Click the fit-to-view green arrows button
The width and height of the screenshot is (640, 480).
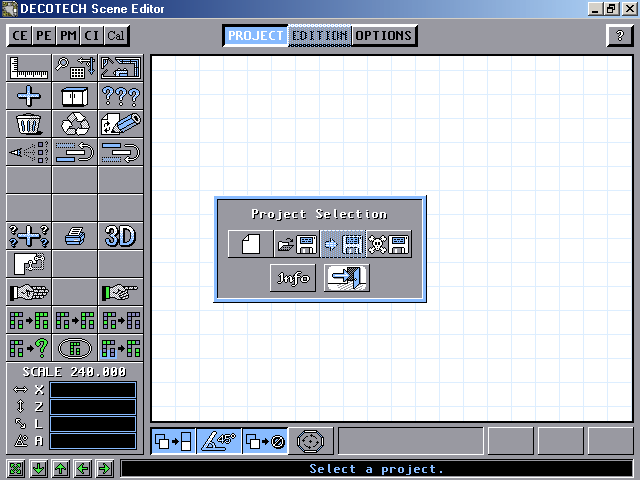[x=16, y=468]
